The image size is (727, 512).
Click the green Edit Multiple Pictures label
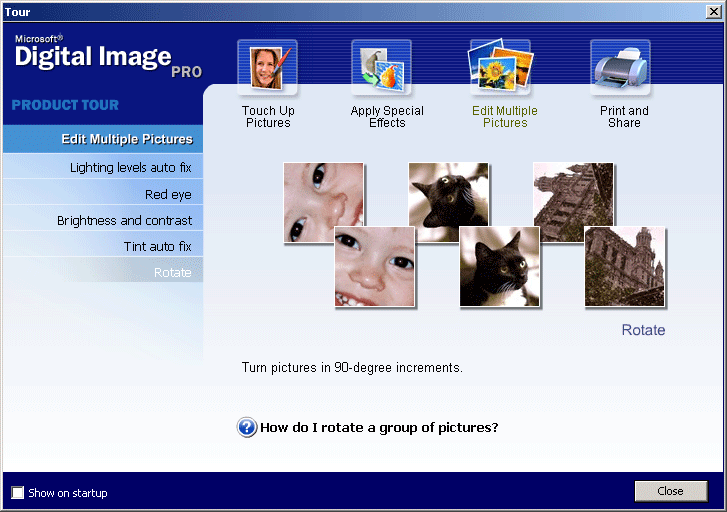coord(505,116)
